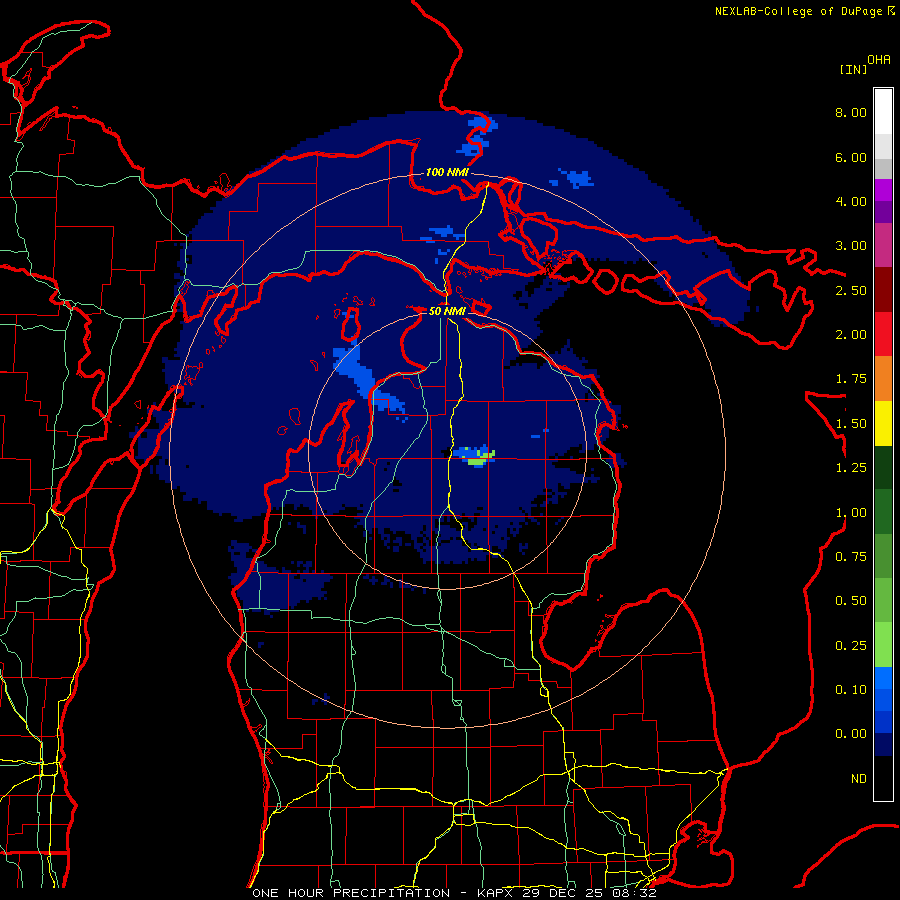
Task: Select the 4.00 legend value
Action: [x=851, y=201]
